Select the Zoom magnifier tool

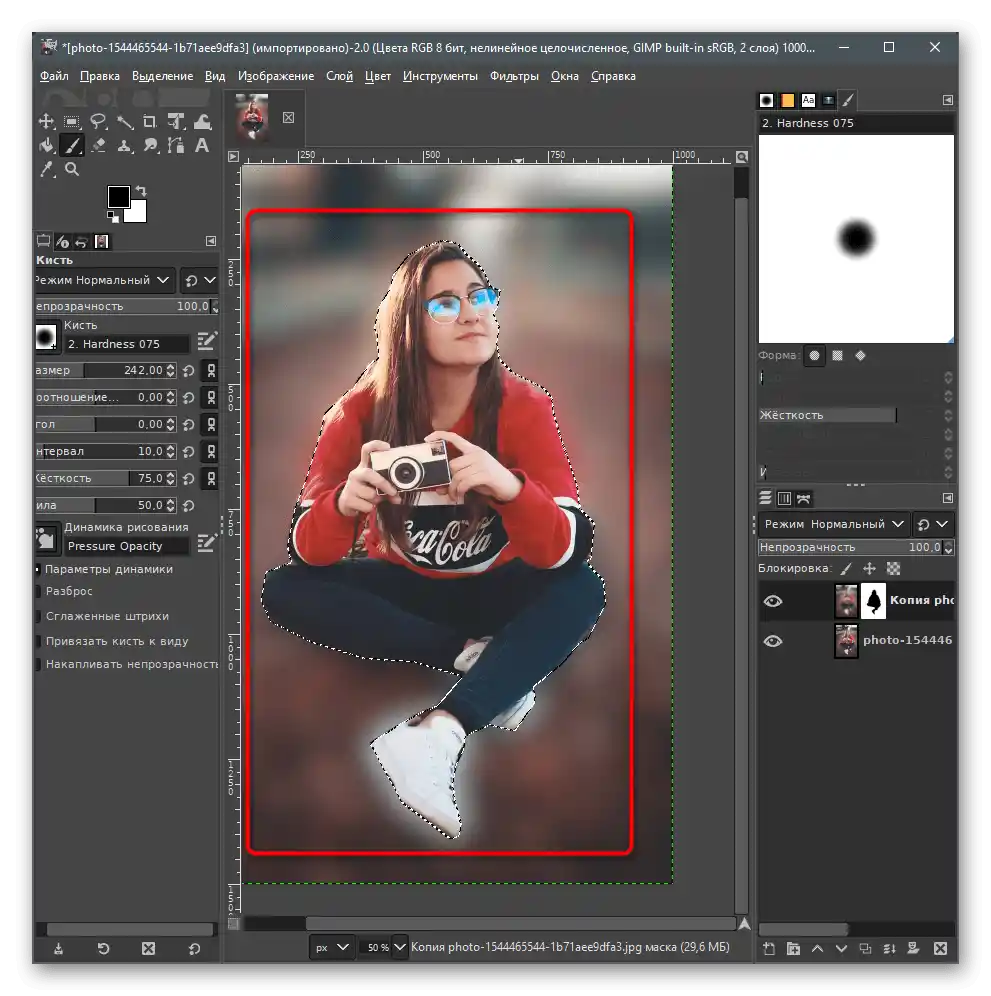coord(72,169)
